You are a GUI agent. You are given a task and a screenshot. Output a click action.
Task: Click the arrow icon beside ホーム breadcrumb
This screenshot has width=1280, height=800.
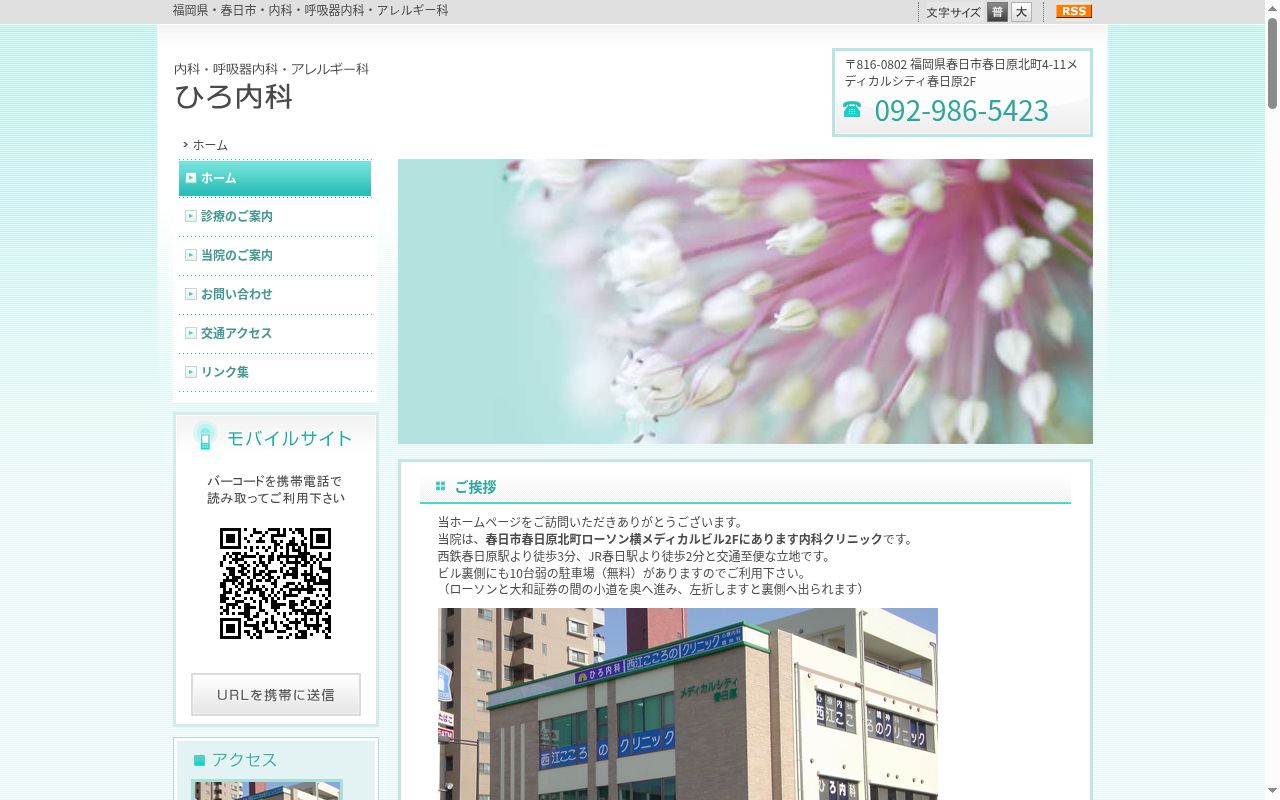(186, 145)
